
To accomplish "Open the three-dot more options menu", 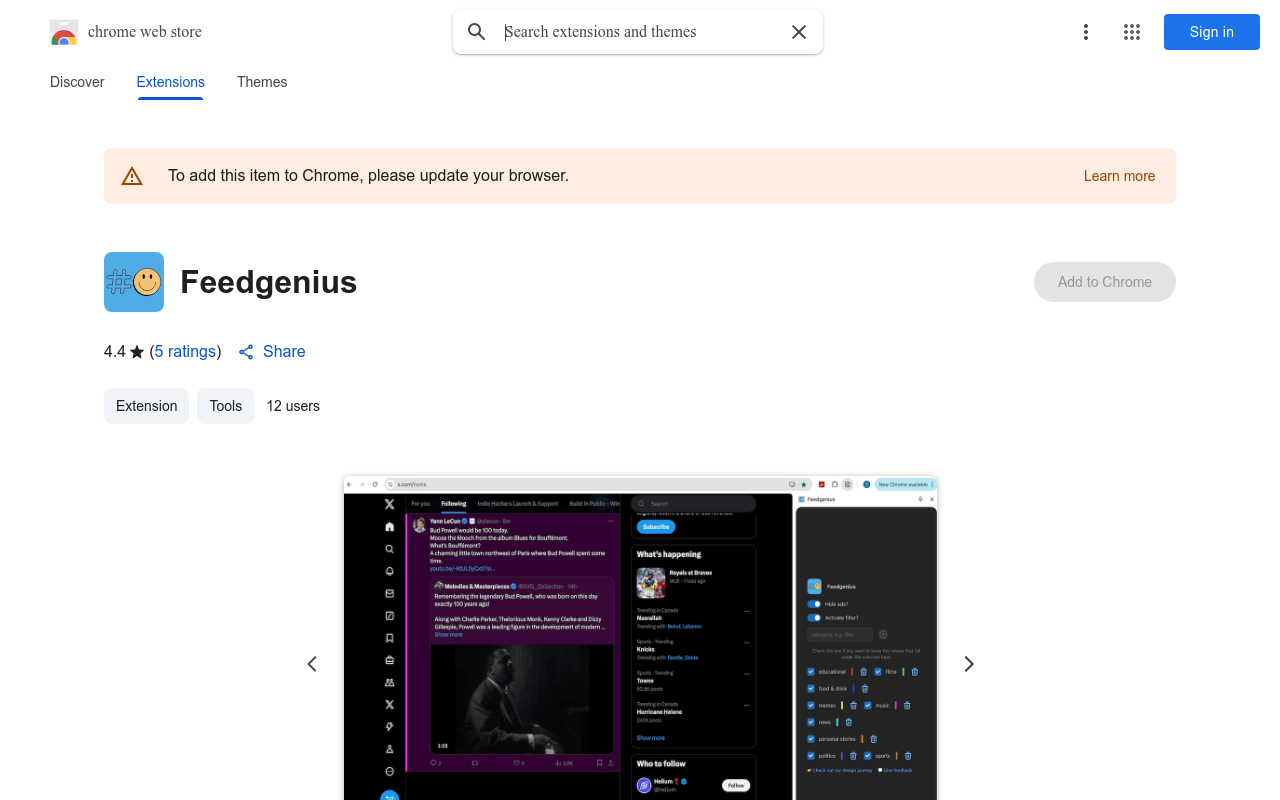I will [1086, 32].
